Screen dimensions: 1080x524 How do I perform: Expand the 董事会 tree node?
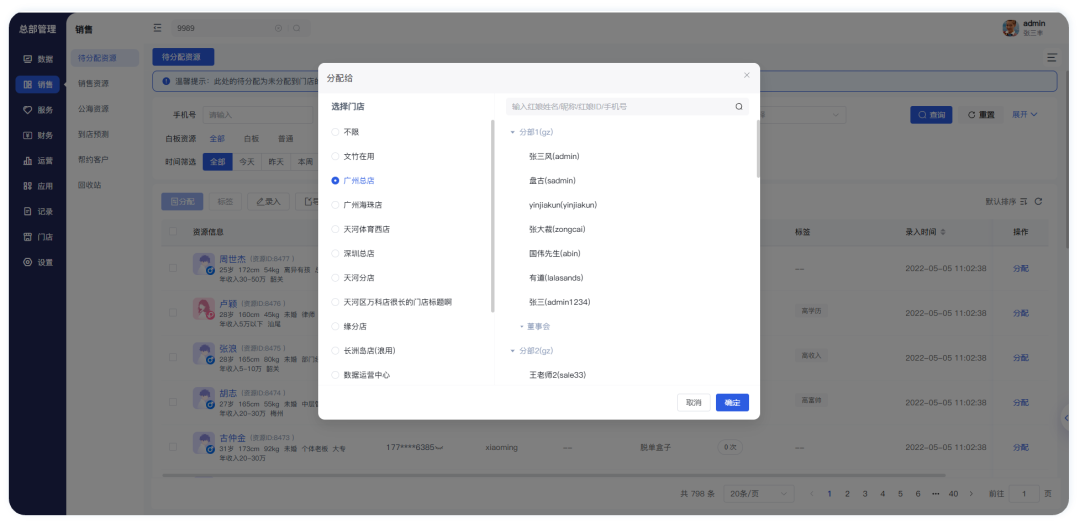pos(521,326)
